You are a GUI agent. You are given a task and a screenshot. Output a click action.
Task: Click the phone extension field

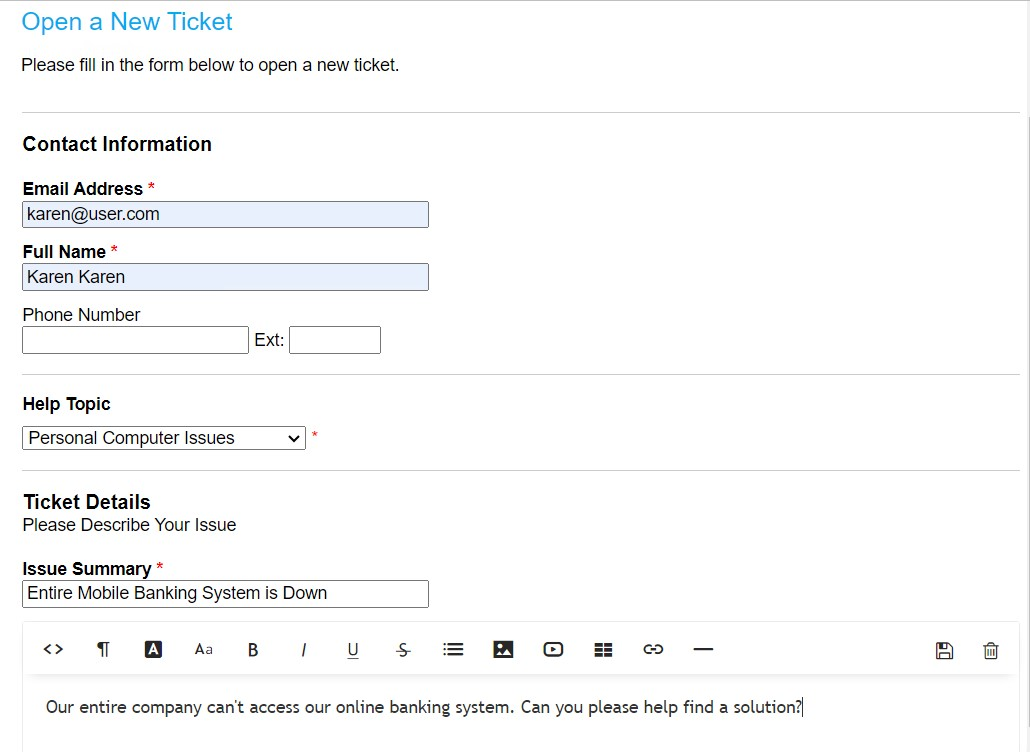[335, 339]
